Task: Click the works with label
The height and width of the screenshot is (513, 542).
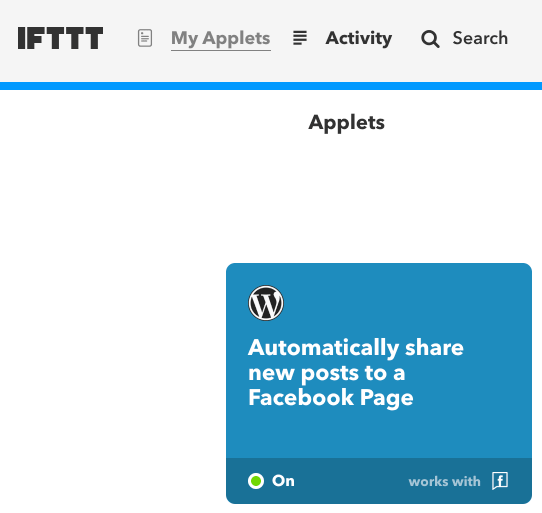Action: [444, 482]
